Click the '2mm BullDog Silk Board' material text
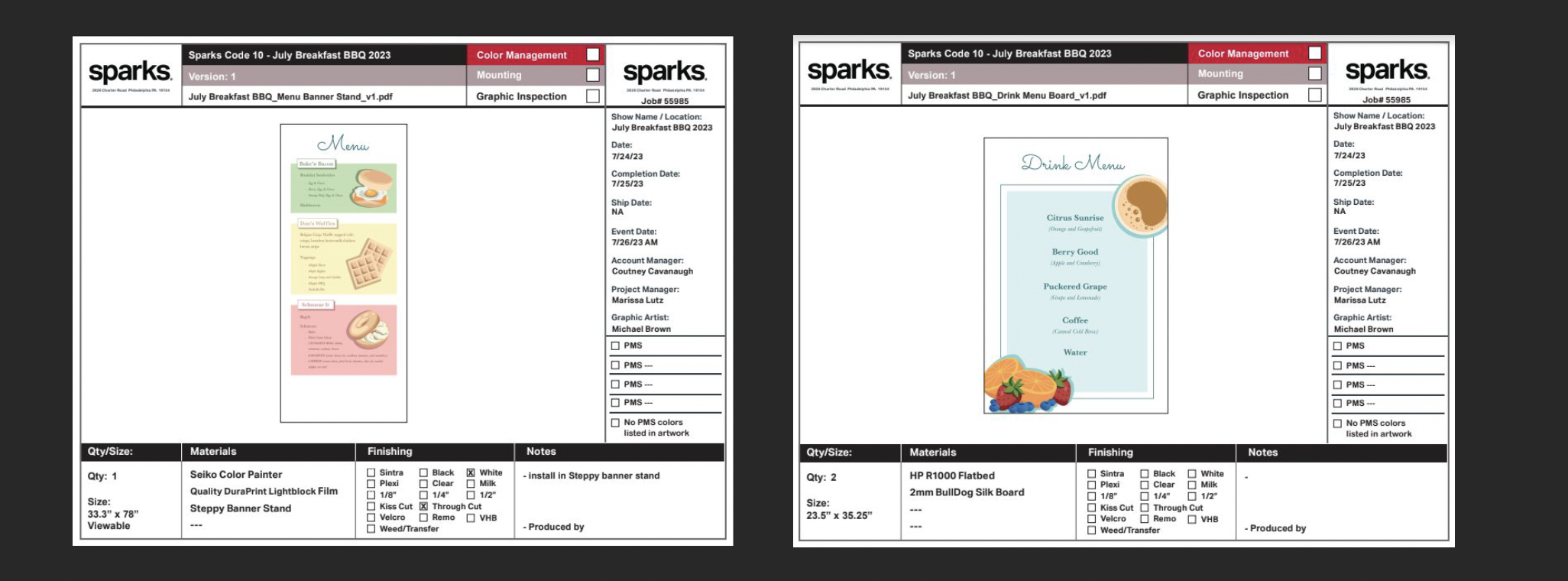The image size is (1568, 581). (x=967, y=492)
